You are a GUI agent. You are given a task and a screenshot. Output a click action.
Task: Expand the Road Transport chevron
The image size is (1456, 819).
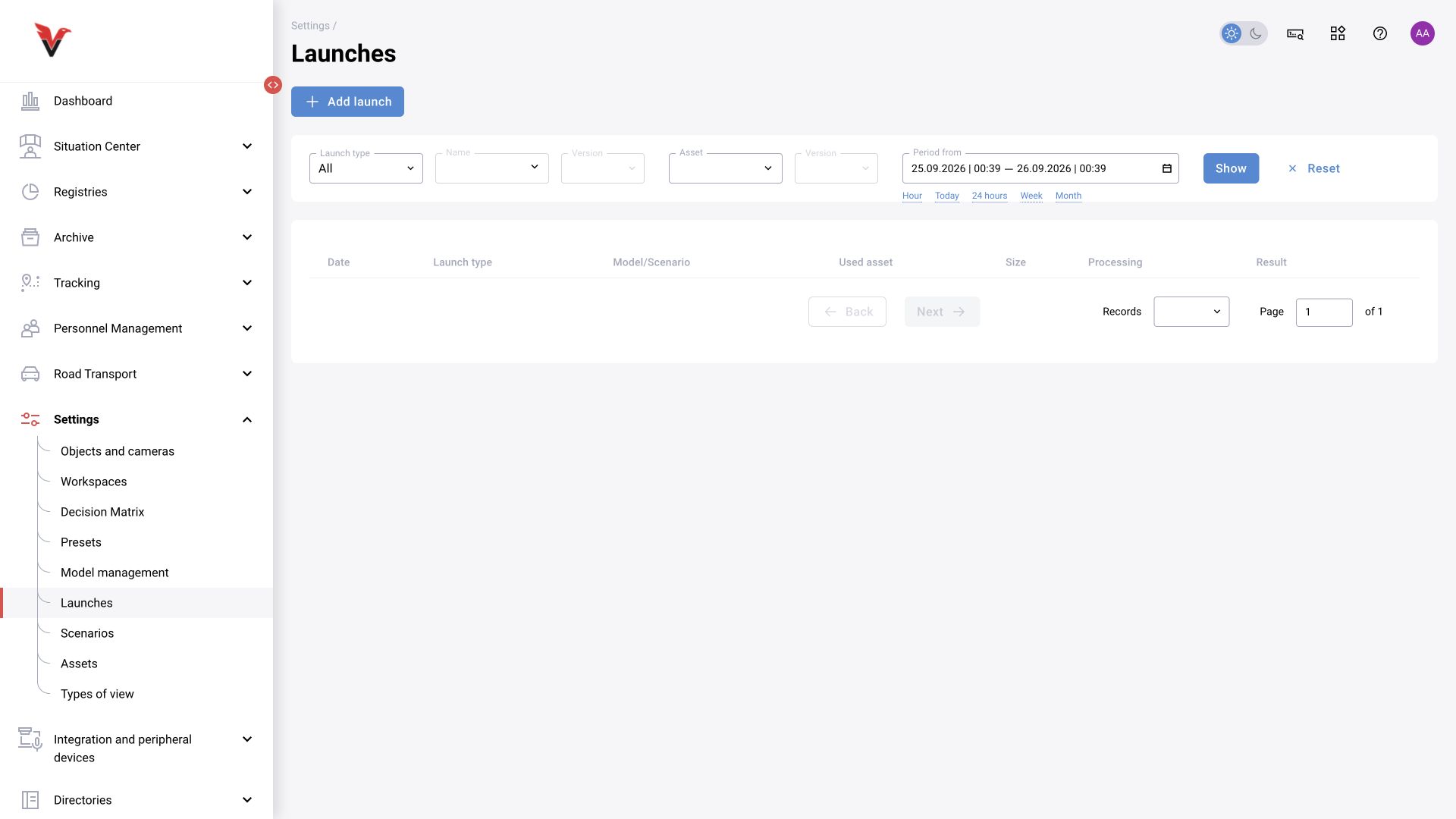pos(247,374)
